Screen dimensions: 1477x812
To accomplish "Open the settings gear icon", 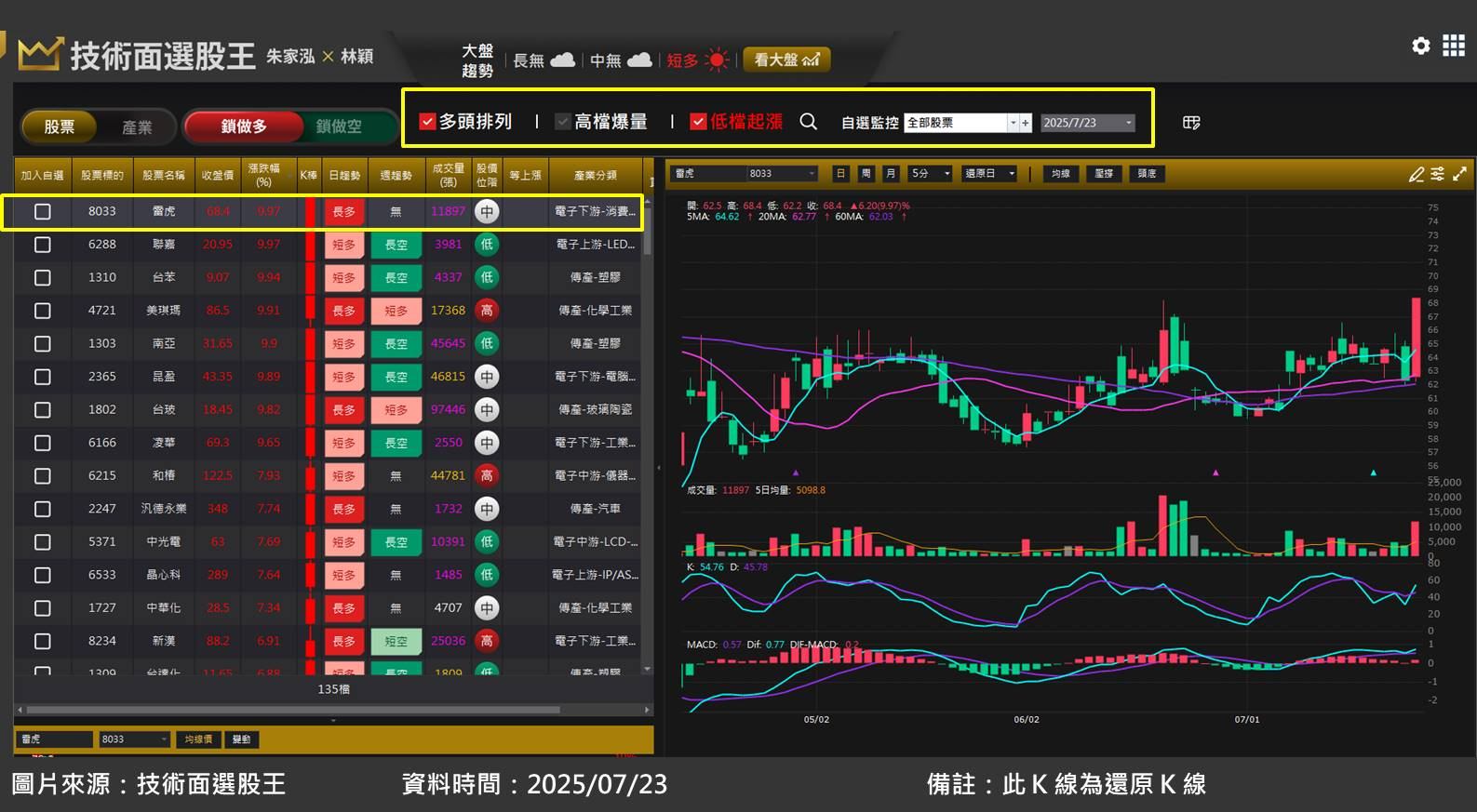I will click(x=1420, y=46).
